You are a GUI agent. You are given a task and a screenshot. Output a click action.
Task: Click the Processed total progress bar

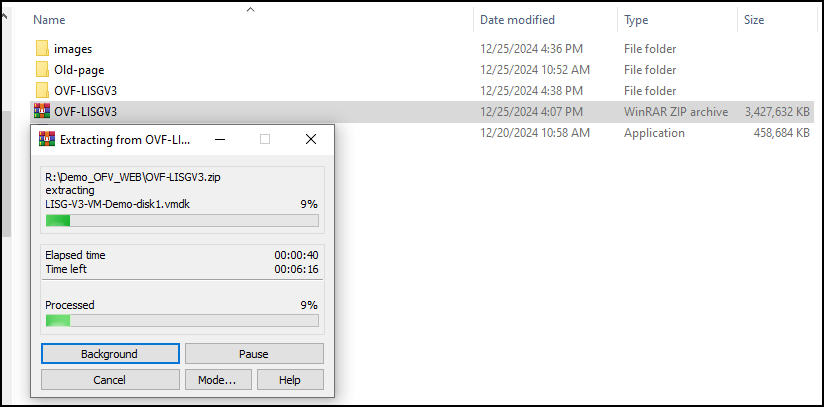[182, 321]
